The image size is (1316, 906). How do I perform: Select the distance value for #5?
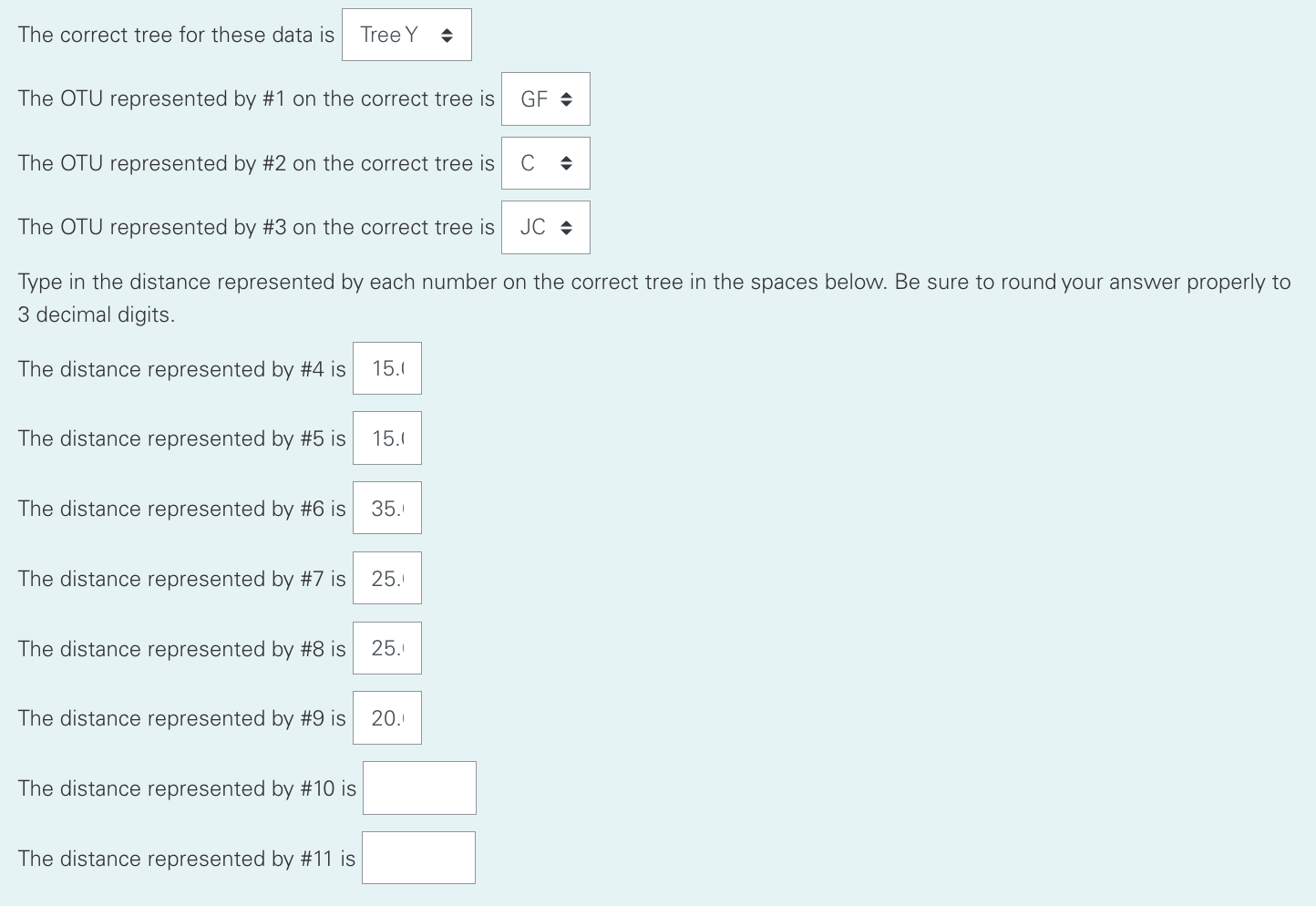point(386,438)
